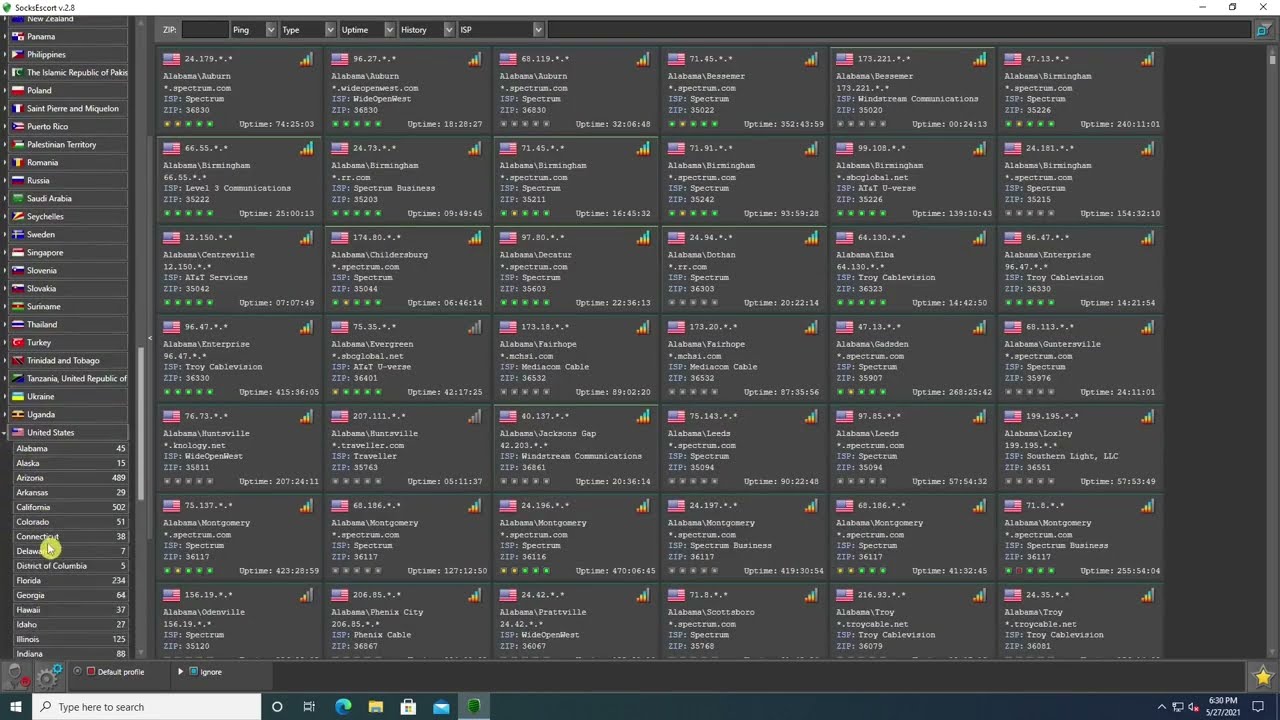Image resolution: width=1280 pixels, height=720 pixels.
Task: Click the Windows search box on taskbar
Action: (x=146, y=707)
